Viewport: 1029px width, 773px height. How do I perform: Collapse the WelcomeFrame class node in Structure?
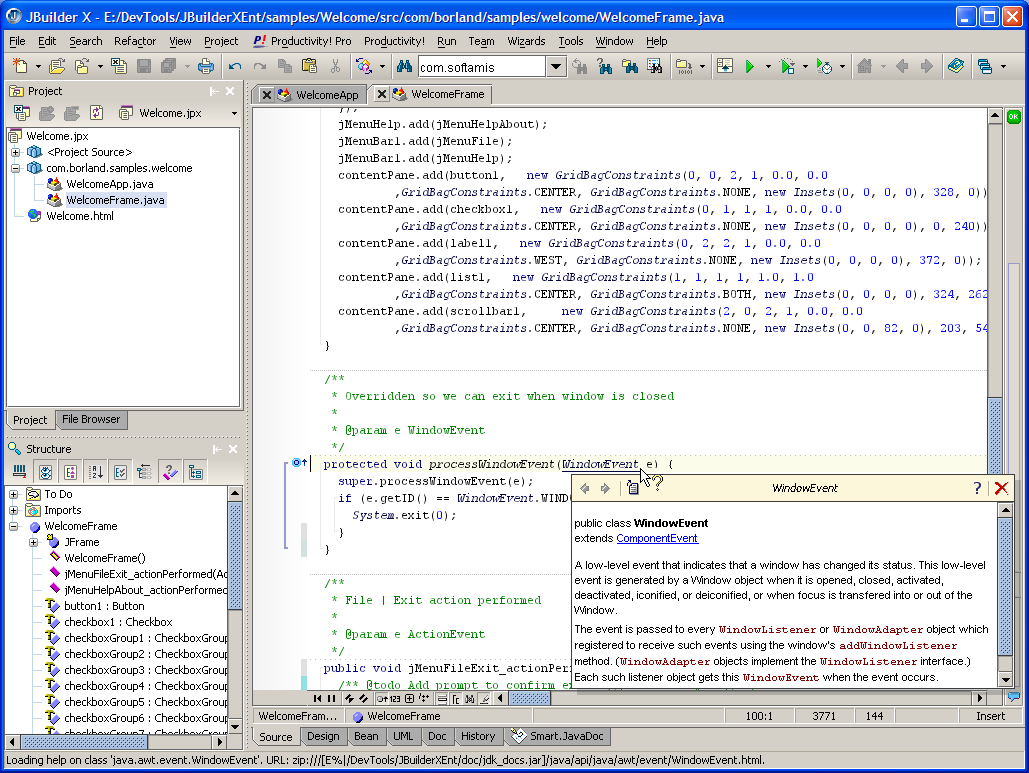(x=13, y=526)
